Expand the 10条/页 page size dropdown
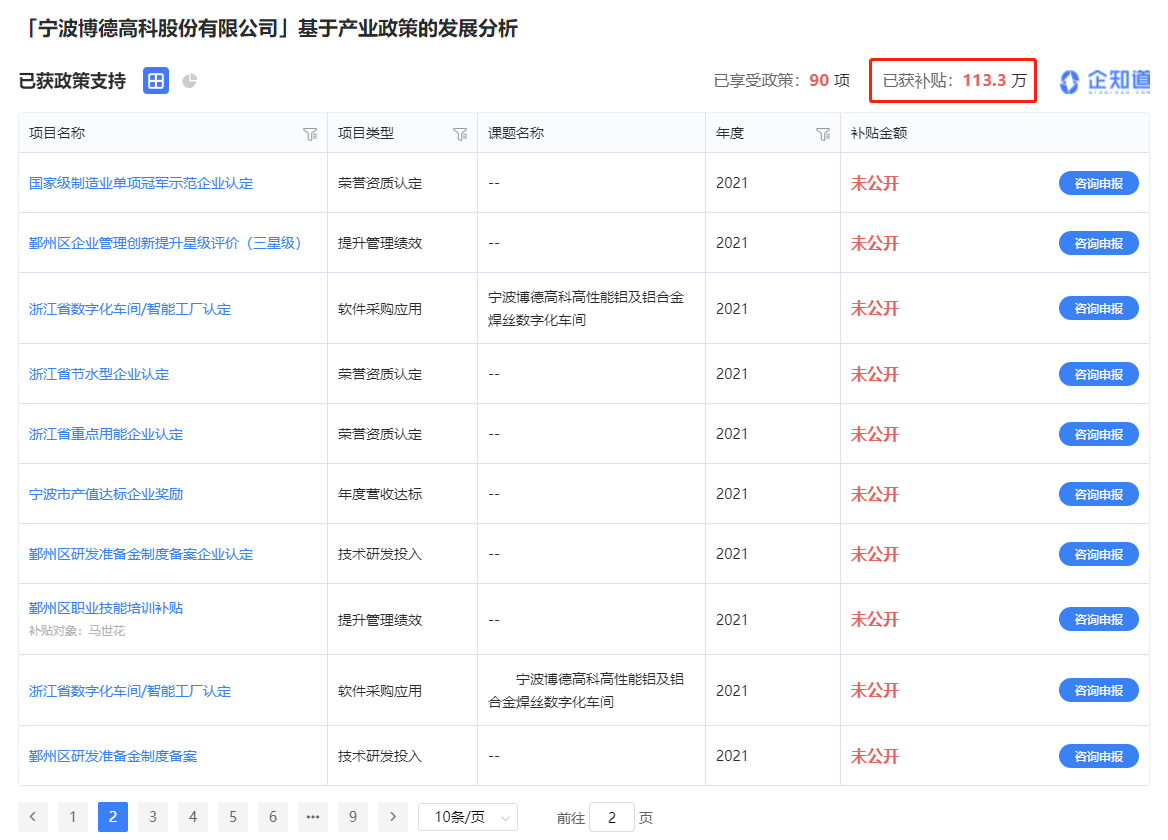Image resolution: width=1168 pixels, height=840 pixels. click(468, 817)
